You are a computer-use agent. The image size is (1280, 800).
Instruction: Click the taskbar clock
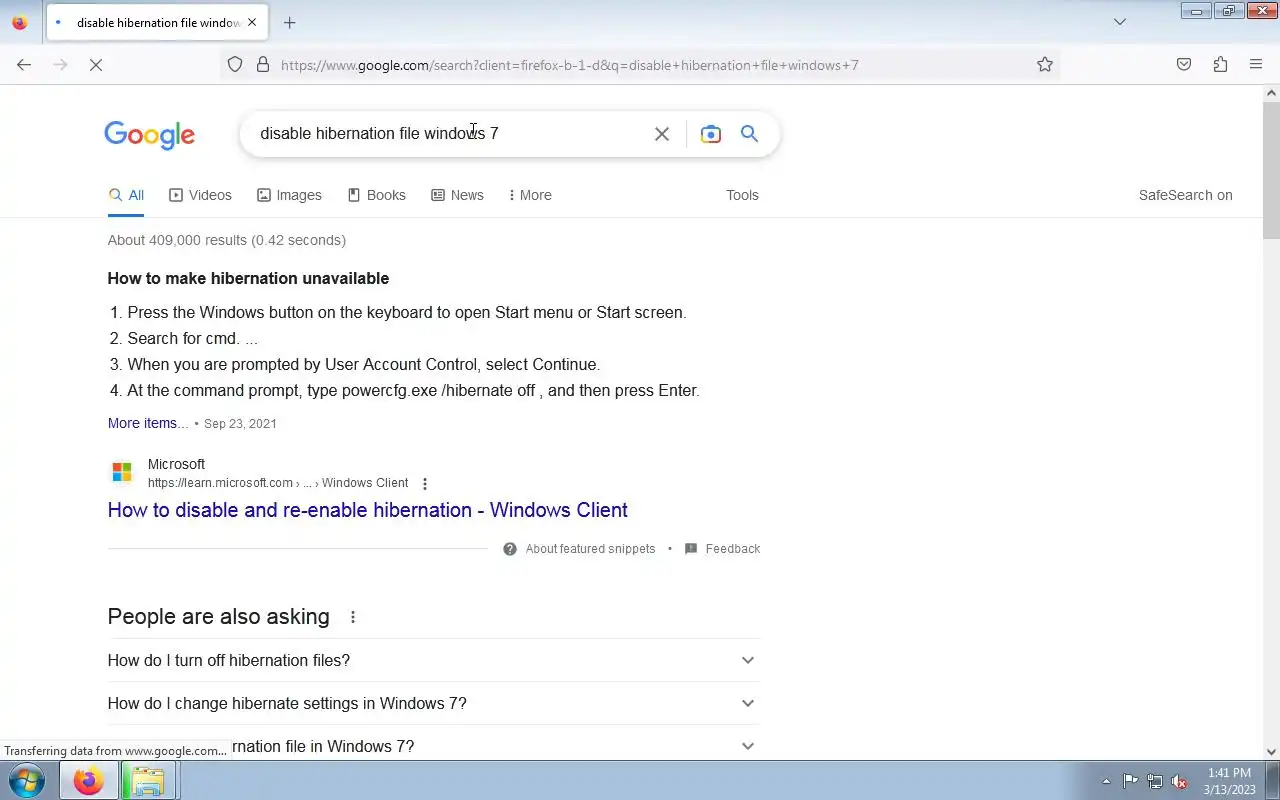pos(1229,781)
